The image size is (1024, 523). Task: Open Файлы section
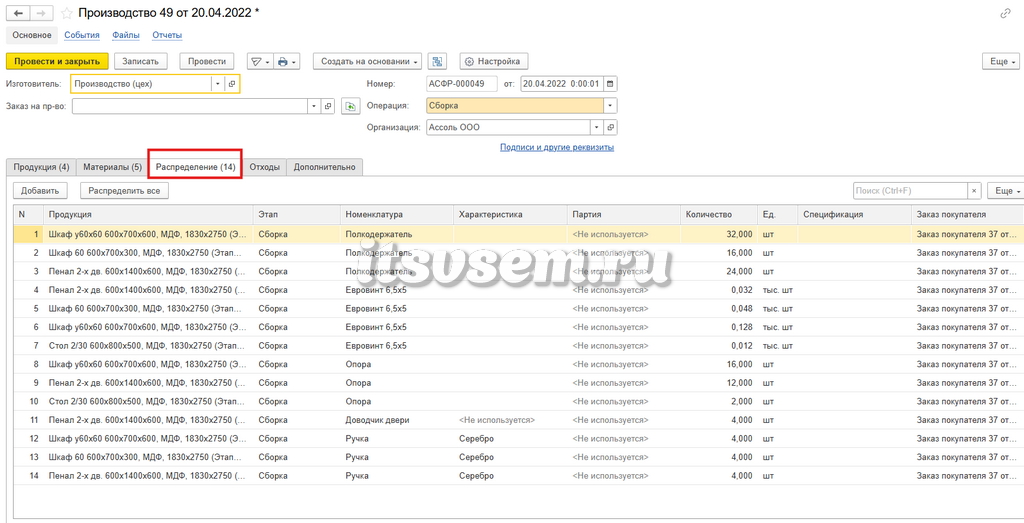[x=125, y=35]
